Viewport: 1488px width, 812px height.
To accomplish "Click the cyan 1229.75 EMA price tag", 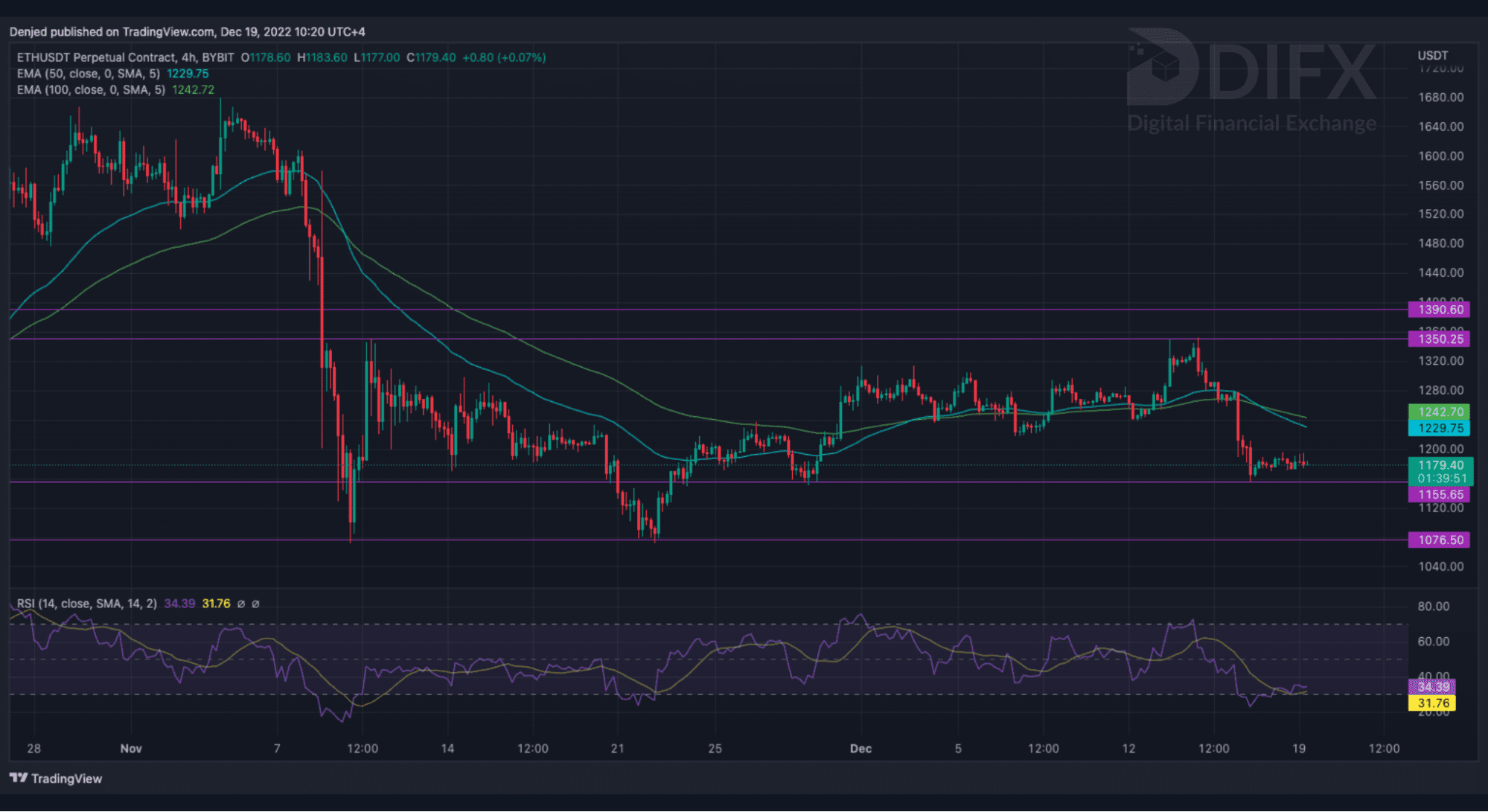I will [1439, 428].
